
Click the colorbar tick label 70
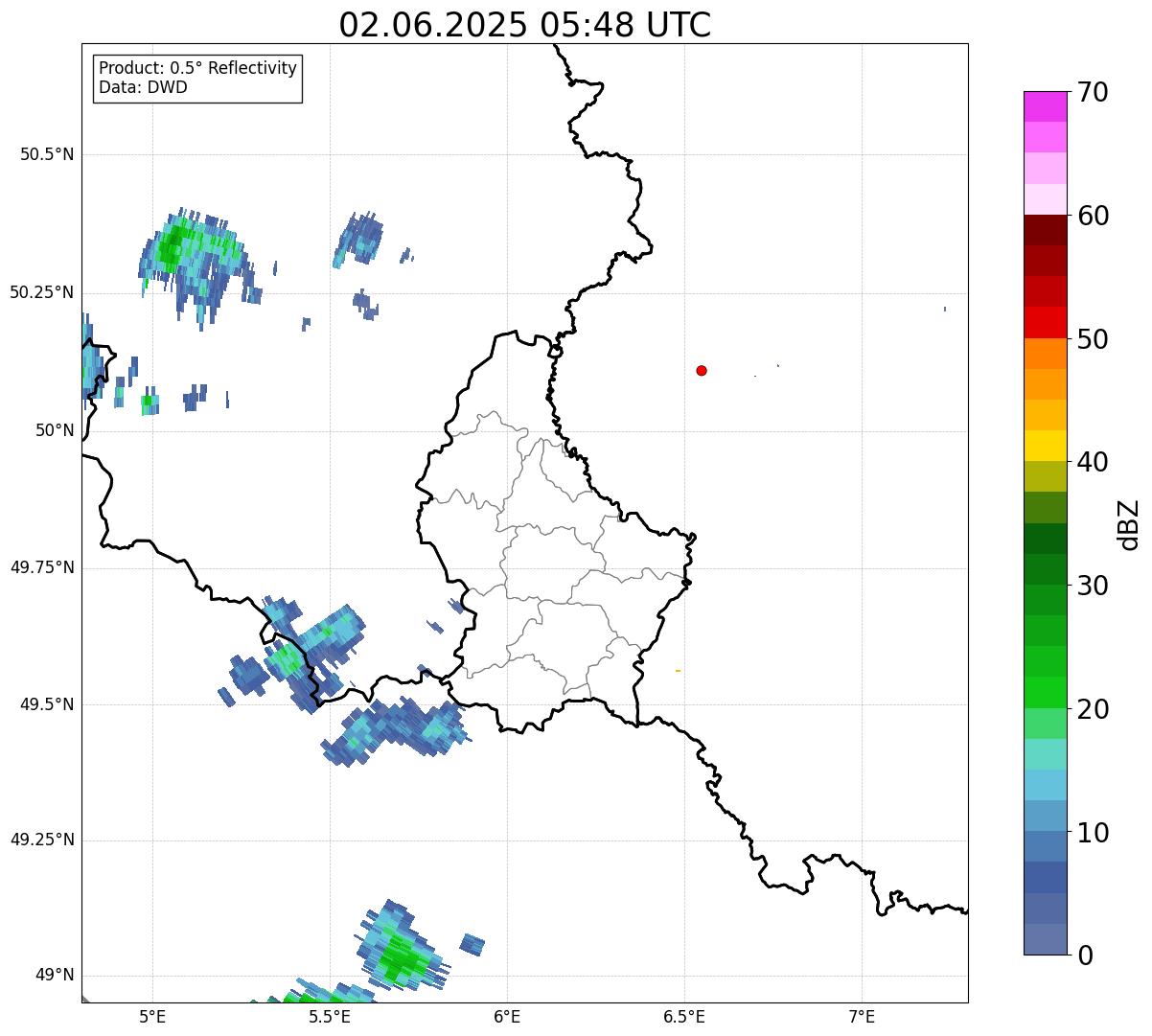1093,92
